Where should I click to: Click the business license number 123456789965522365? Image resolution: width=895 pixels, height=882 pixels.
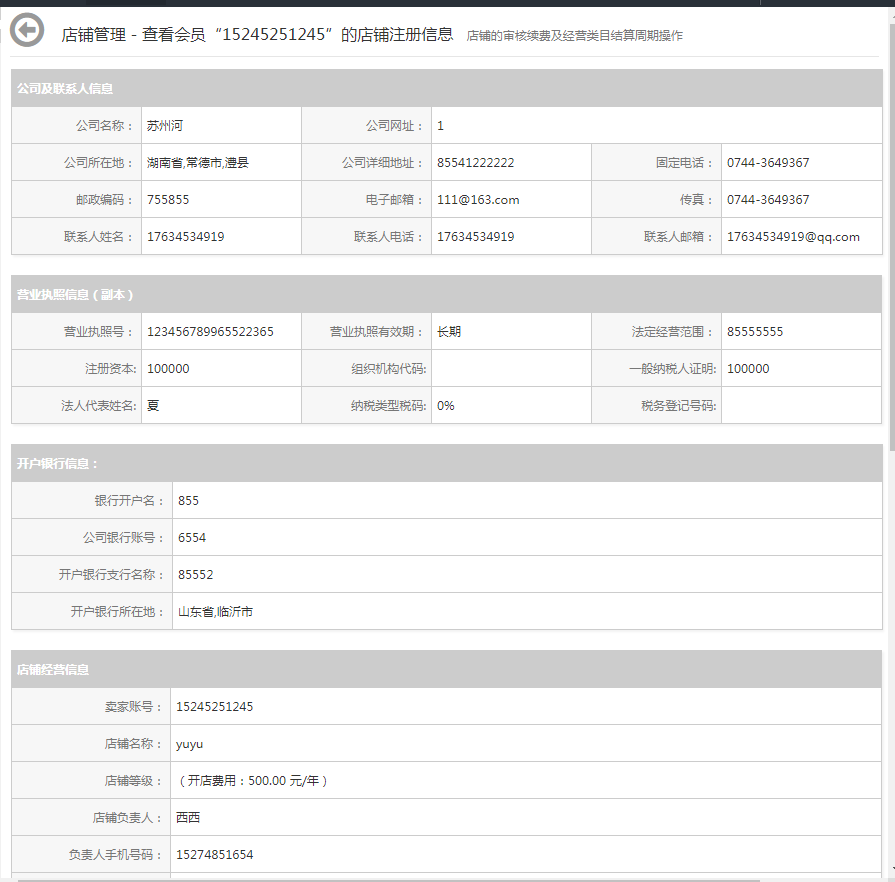click(210, 332)
